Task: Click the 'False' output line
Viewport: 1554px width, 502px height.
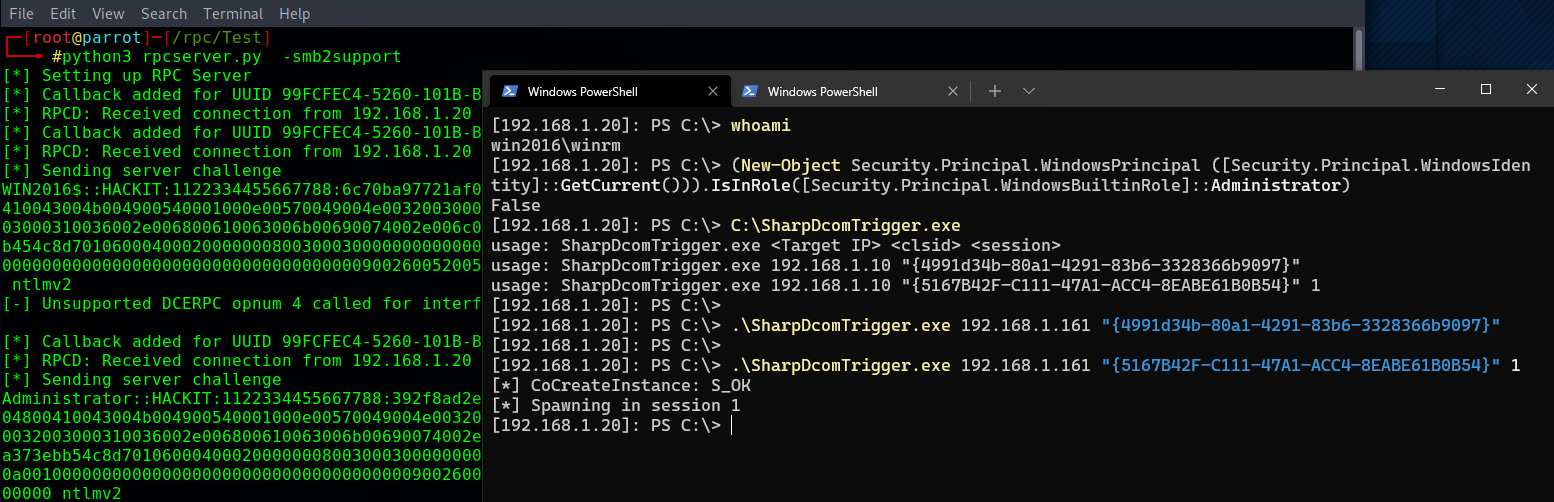Action: (515, 204)
